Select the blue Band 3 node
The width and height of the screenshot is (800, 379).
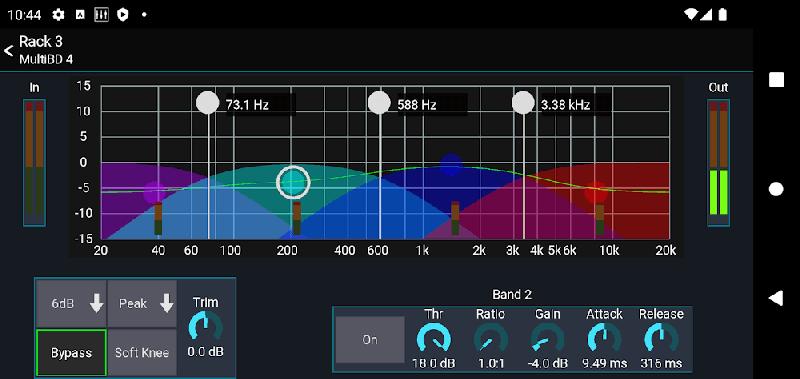tap(451, 164)
